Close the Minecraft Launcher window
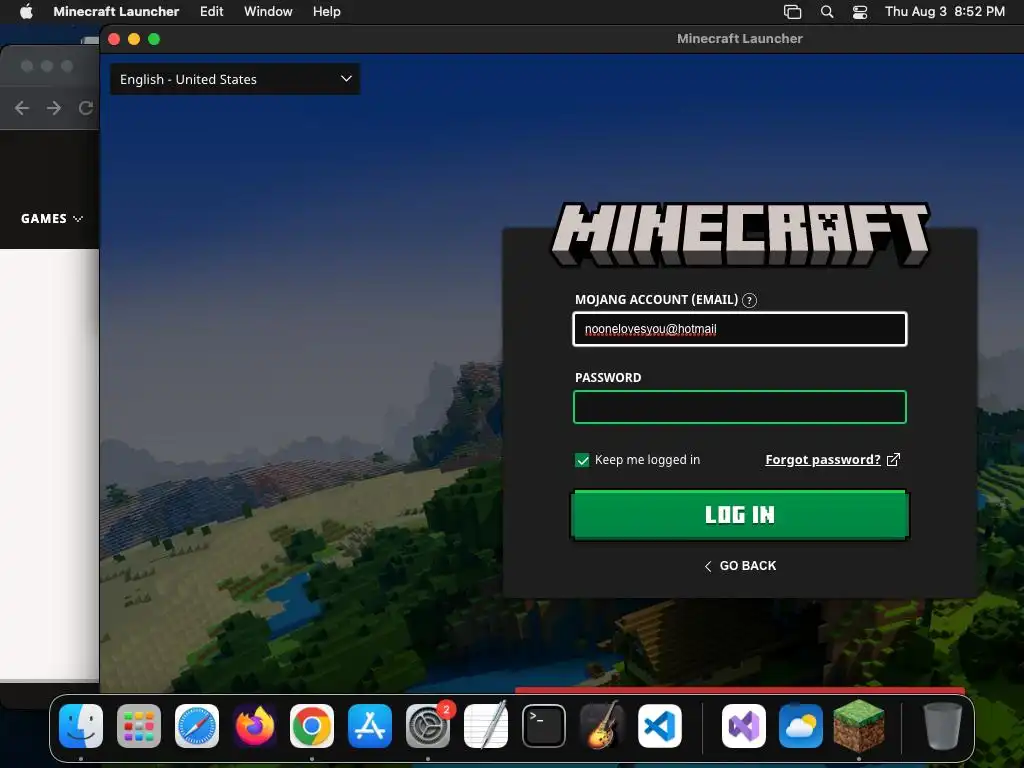 (114, 39)
